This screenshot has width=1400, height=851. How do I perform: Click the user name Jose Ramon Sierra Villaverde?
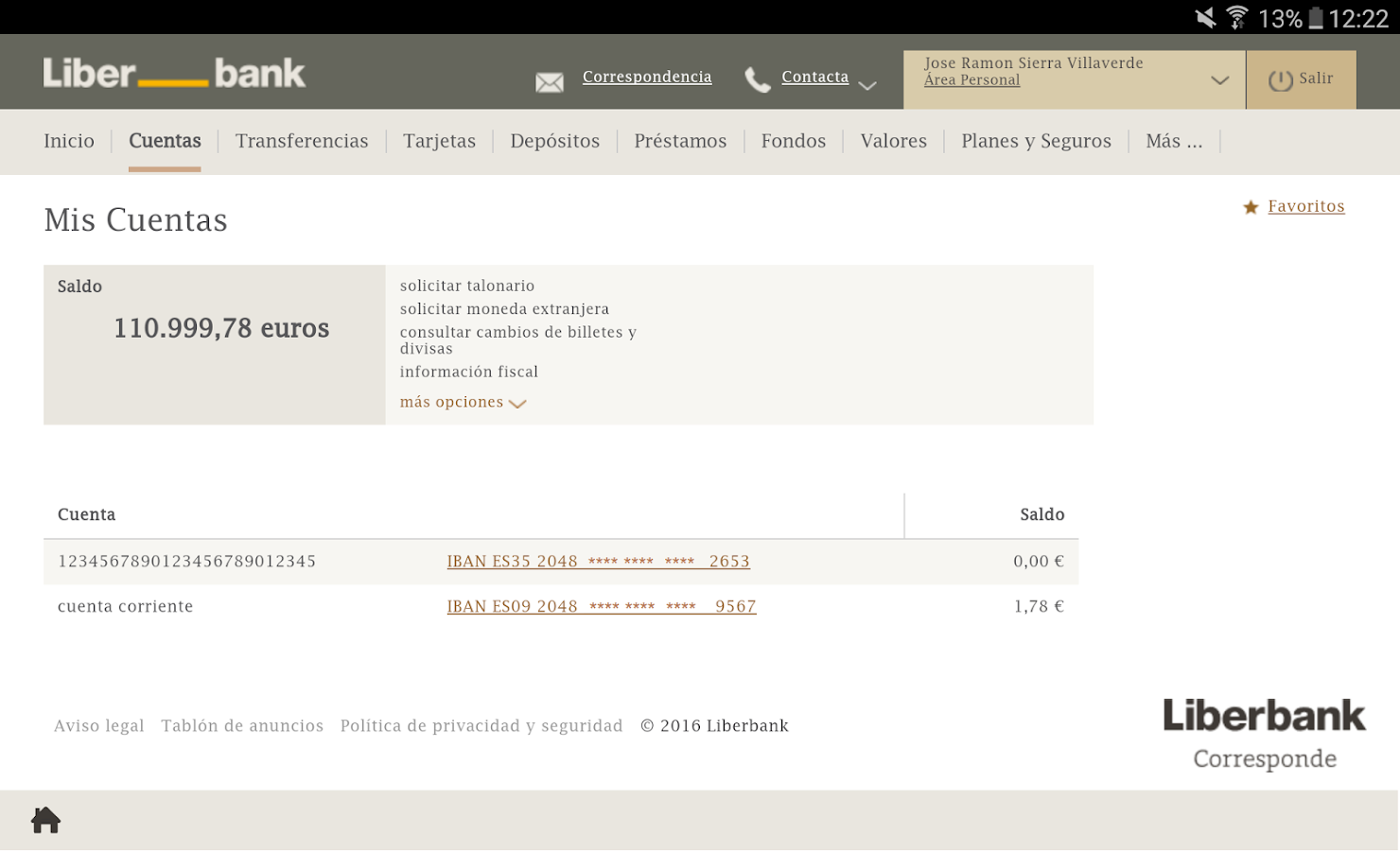[1034, 63]
